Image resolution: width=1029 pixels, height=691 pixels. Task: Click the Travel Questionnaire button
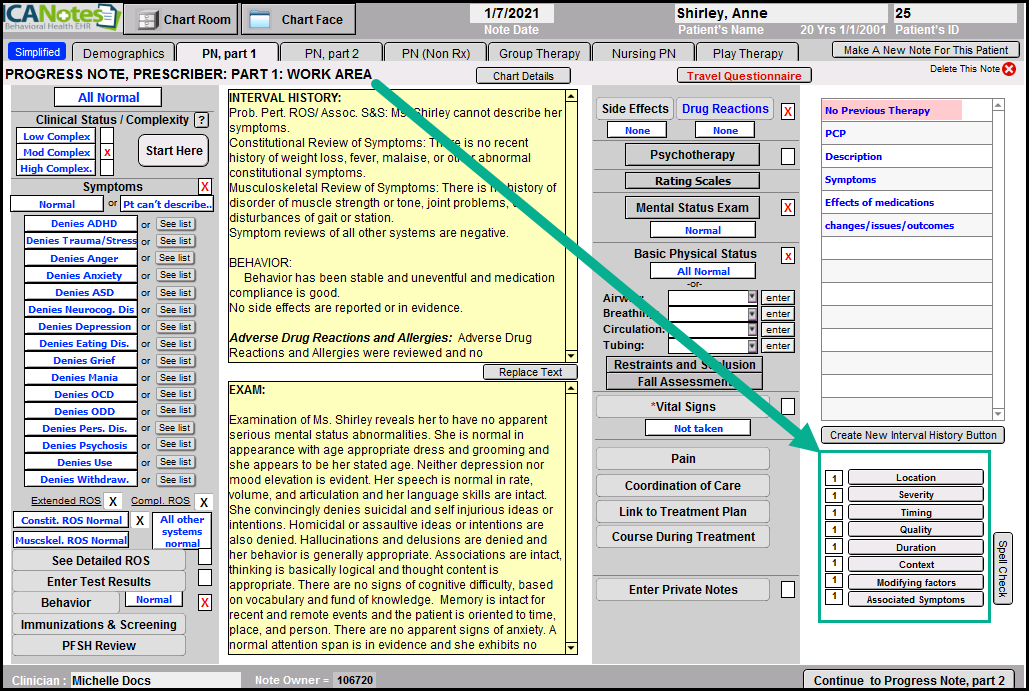744,76
